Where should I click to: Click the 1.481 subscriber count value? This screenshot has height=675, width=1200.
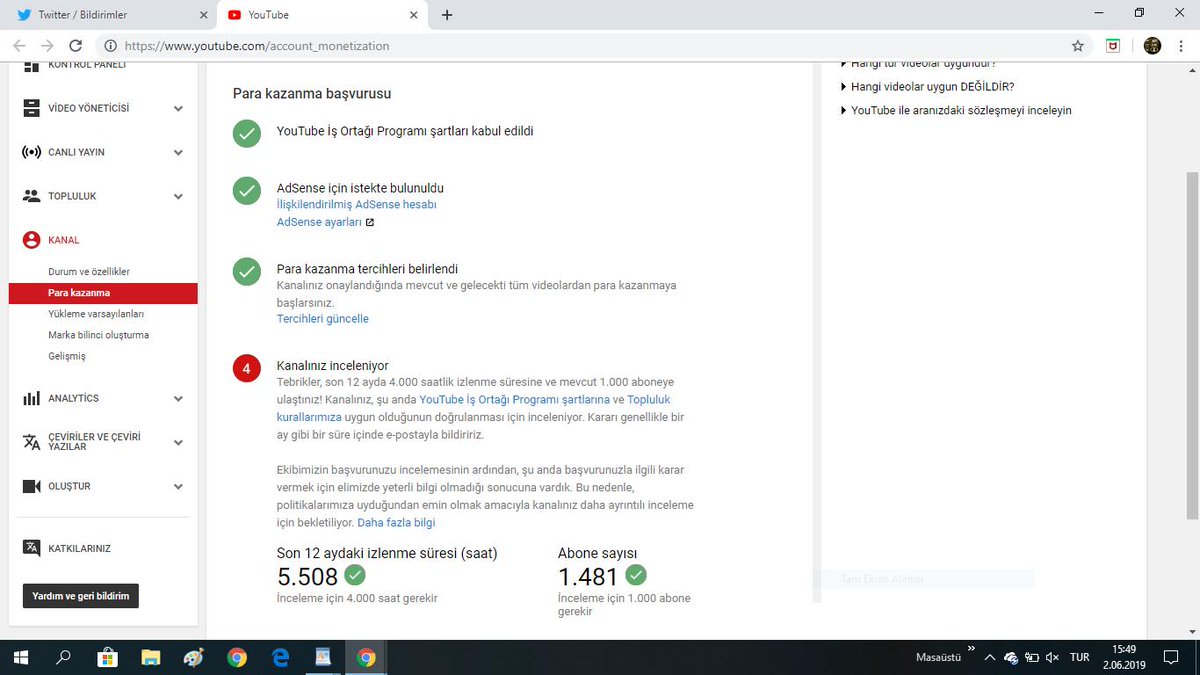(x=588, y=576)
